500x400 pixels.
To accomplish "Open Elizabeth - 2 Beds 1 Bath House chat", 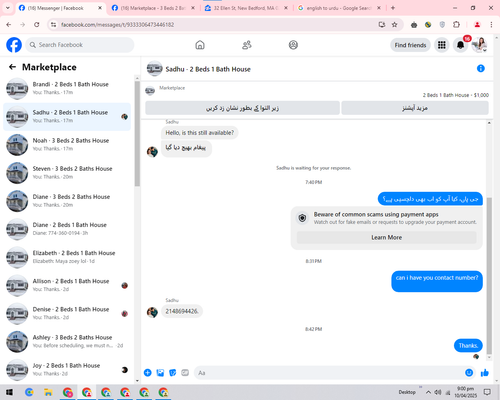I will coord(67,257).
